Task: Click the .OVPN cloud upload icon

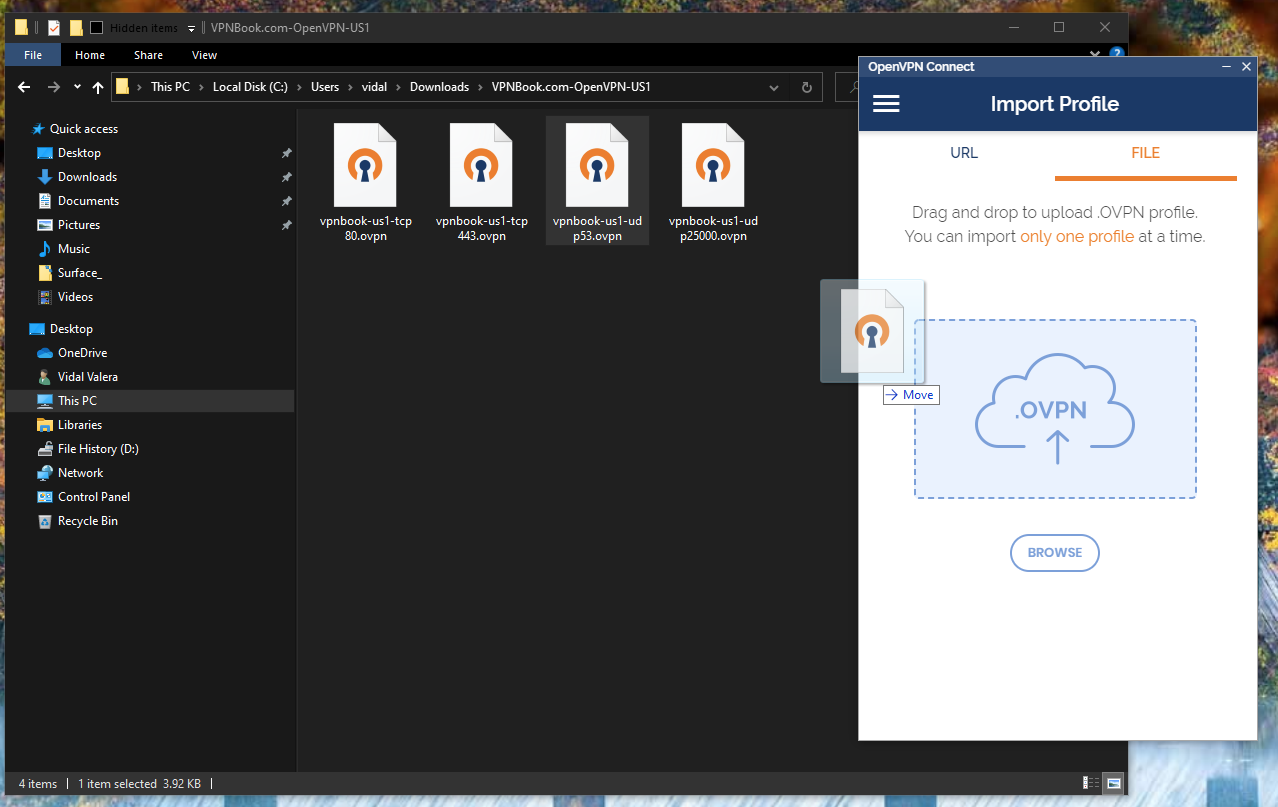Action: (x=1055, y=409)
